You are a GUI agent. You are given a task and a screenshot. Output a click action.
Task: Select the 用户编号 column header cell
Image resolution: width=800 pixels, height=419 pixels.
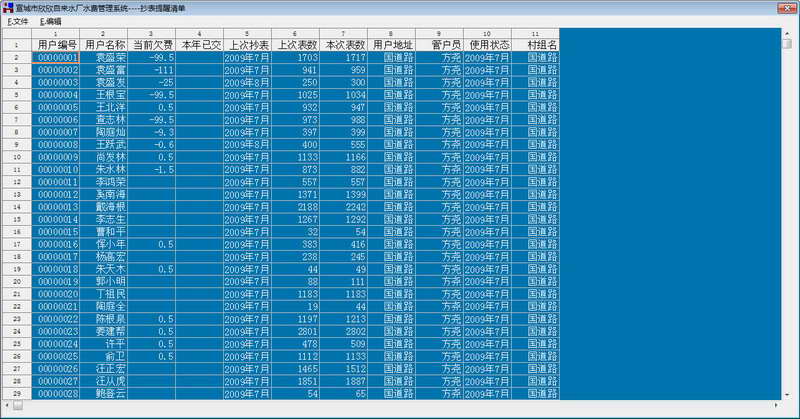point(56,45)
